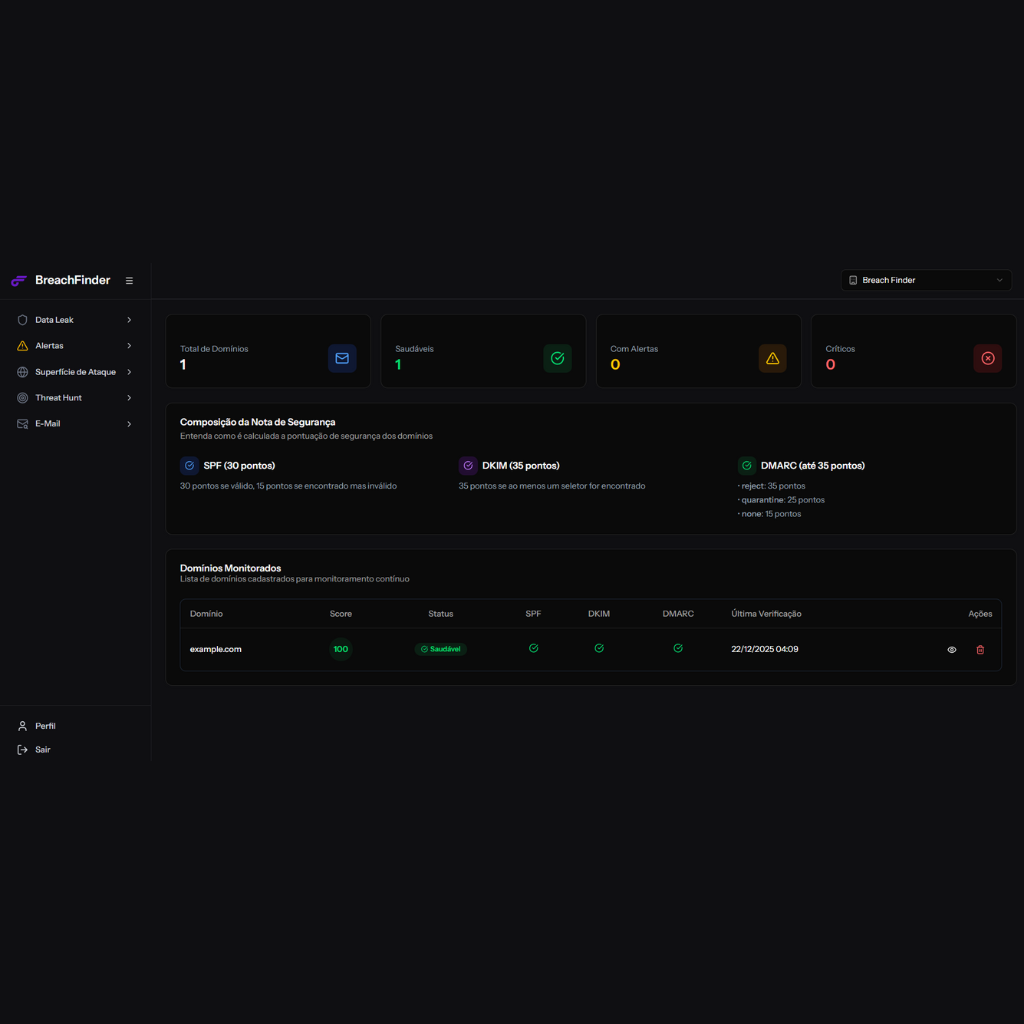Expand the Threat Hunt menu chevron

point(129,398)
